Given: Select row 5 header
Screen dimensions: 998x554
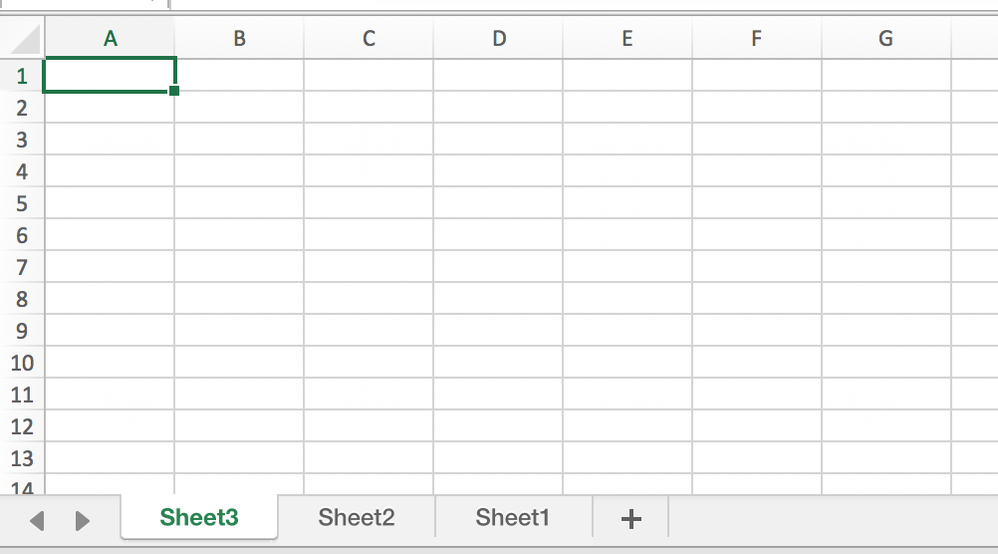Looking at the screenshot, I should [22, 203].
